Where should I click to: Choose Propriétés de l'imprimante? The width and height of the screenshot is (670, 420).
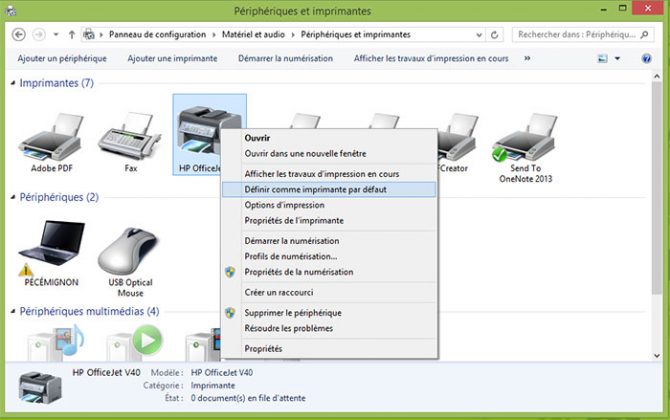coord(329,220)
